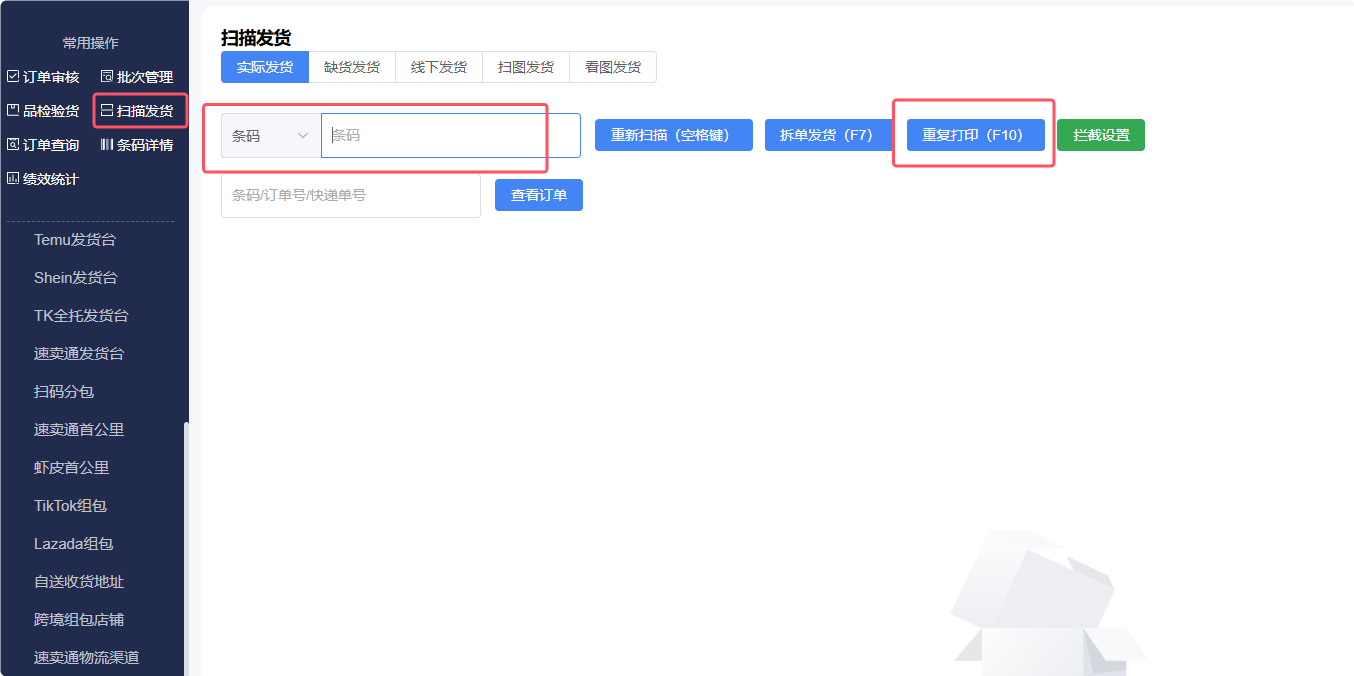
Task: Switch to the 缺货发货 tab
Action: (x=352, y=67)
